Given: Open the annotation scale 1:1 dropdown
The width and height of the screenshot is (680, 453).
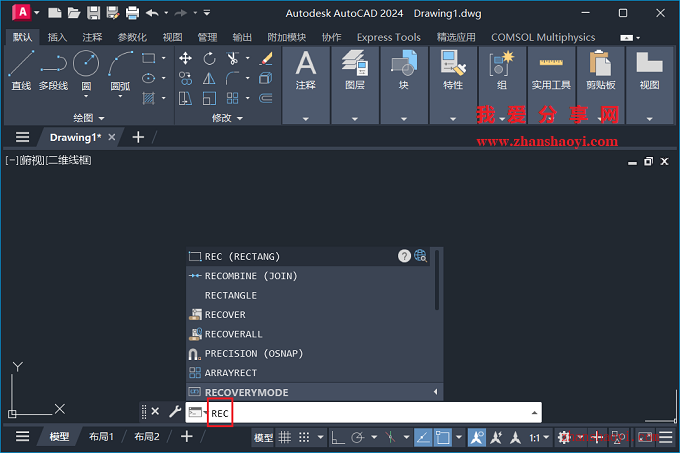Looking at the screenshot, I should pos(539,437).
